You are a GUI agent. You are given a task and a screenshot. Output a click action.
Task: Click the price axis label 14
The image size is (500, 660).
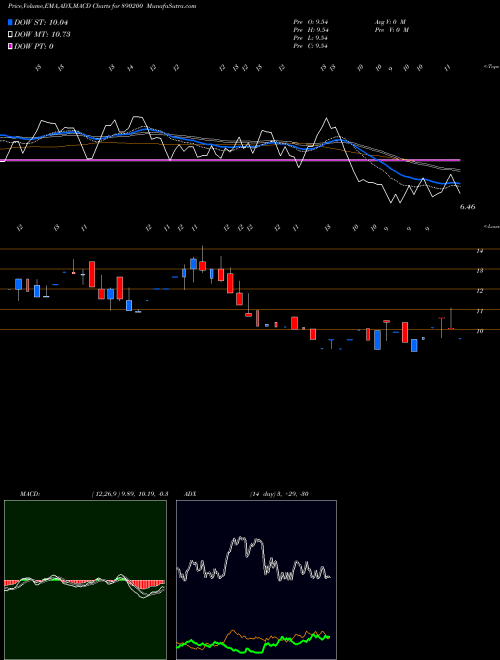pos(479,251)
